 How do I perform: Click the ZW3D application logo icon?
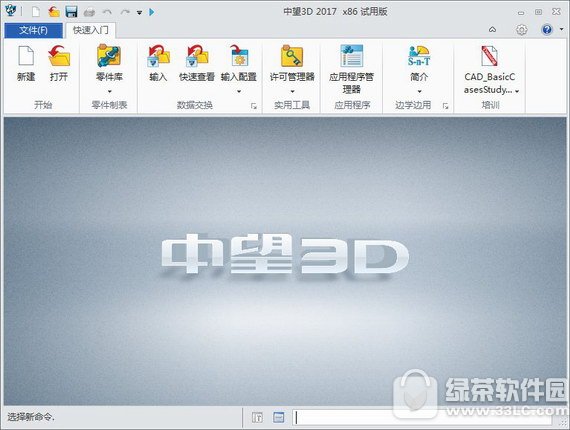tap(11, 11)
